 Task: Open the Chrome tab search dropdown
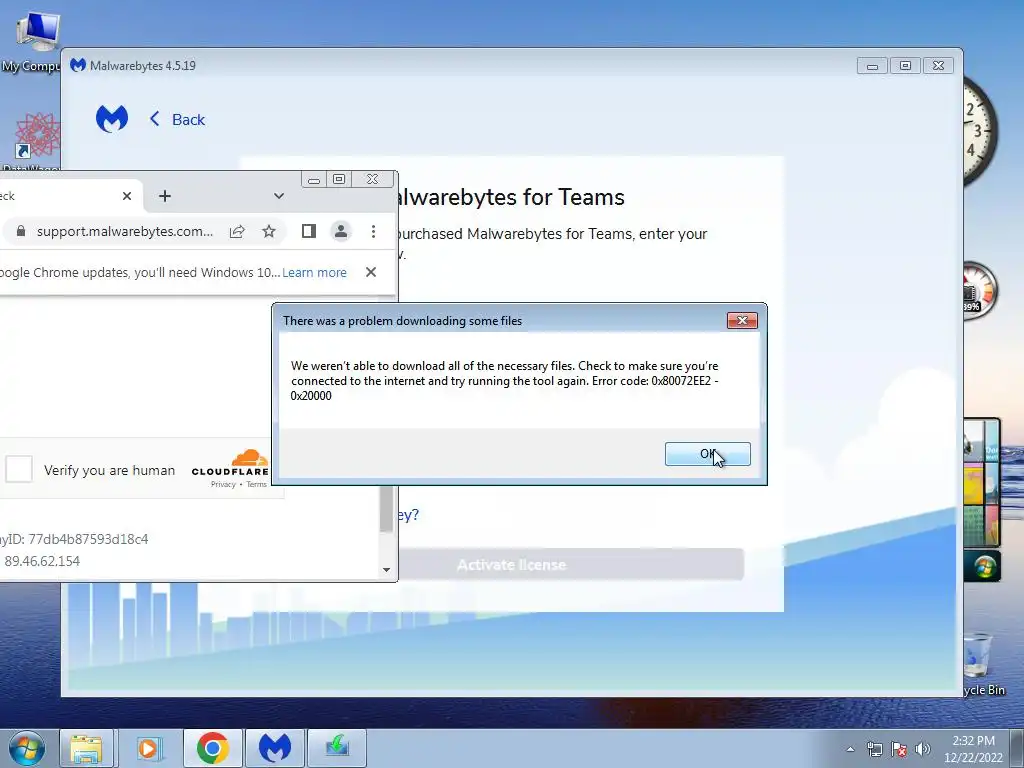pyautogui.click(x=279, y=196)
